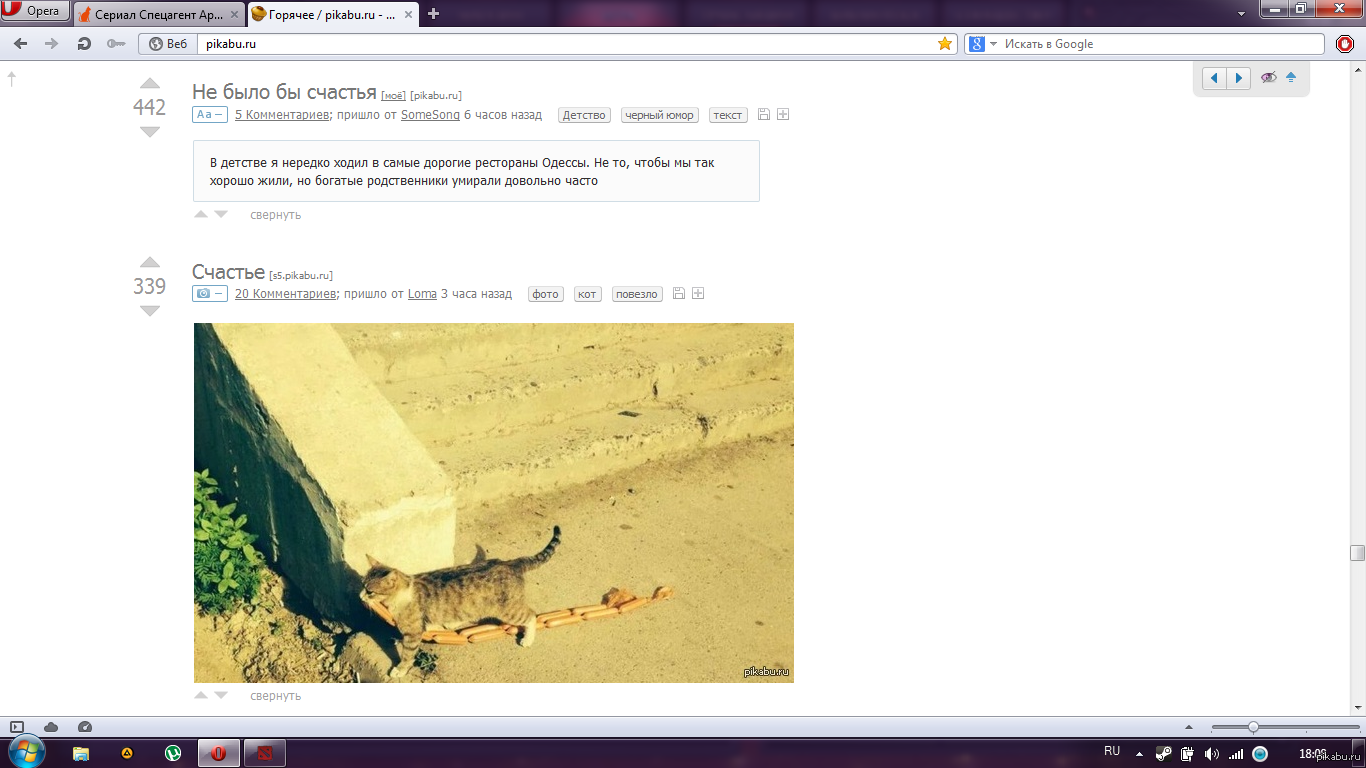Click the pikabu.ru address bar field
Viewport: 1366px width, 768px height.
tap(560, 44)
